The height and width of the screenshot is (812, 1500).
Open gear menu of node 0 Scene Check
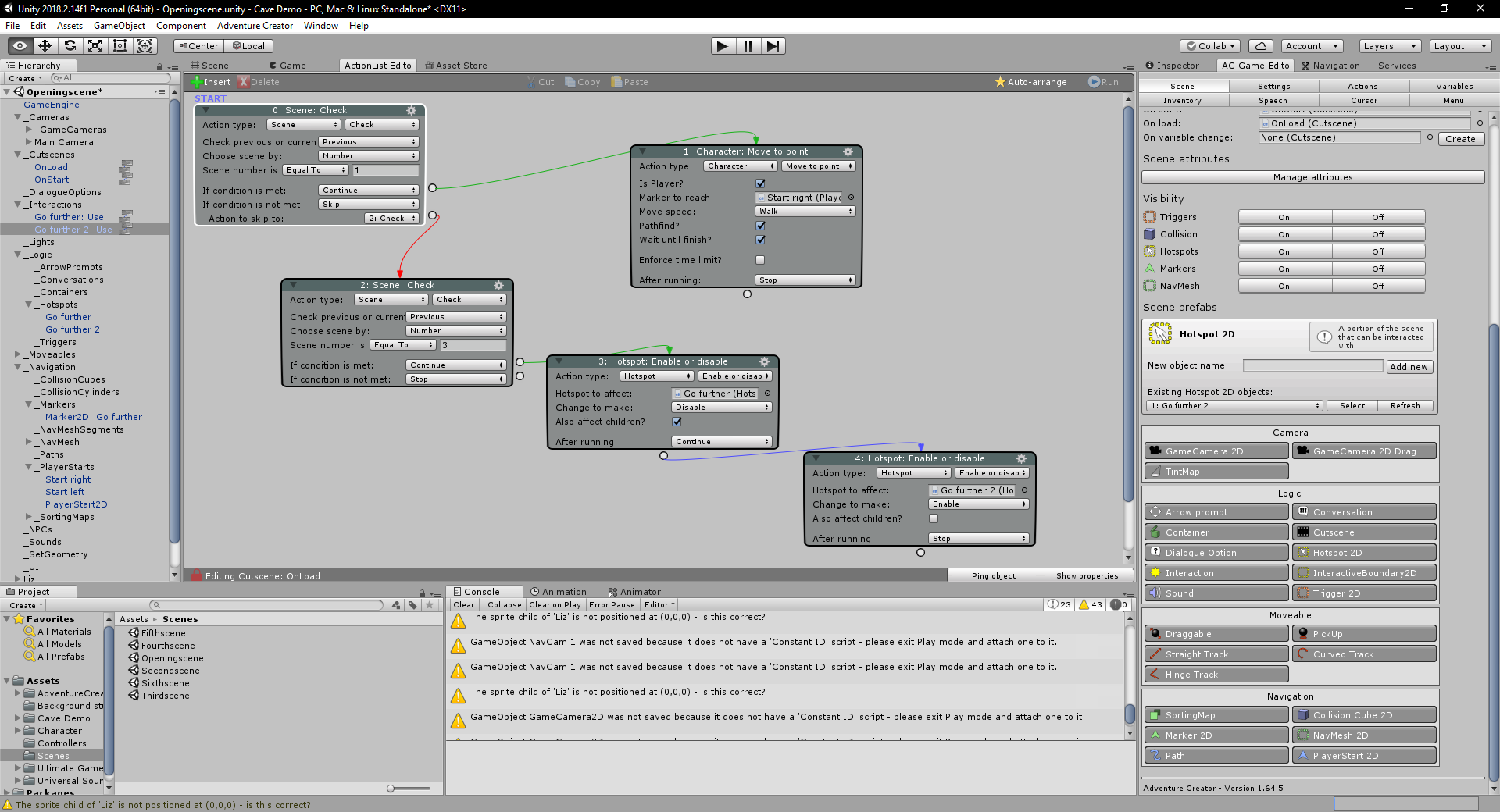click(x=412, y=110)
